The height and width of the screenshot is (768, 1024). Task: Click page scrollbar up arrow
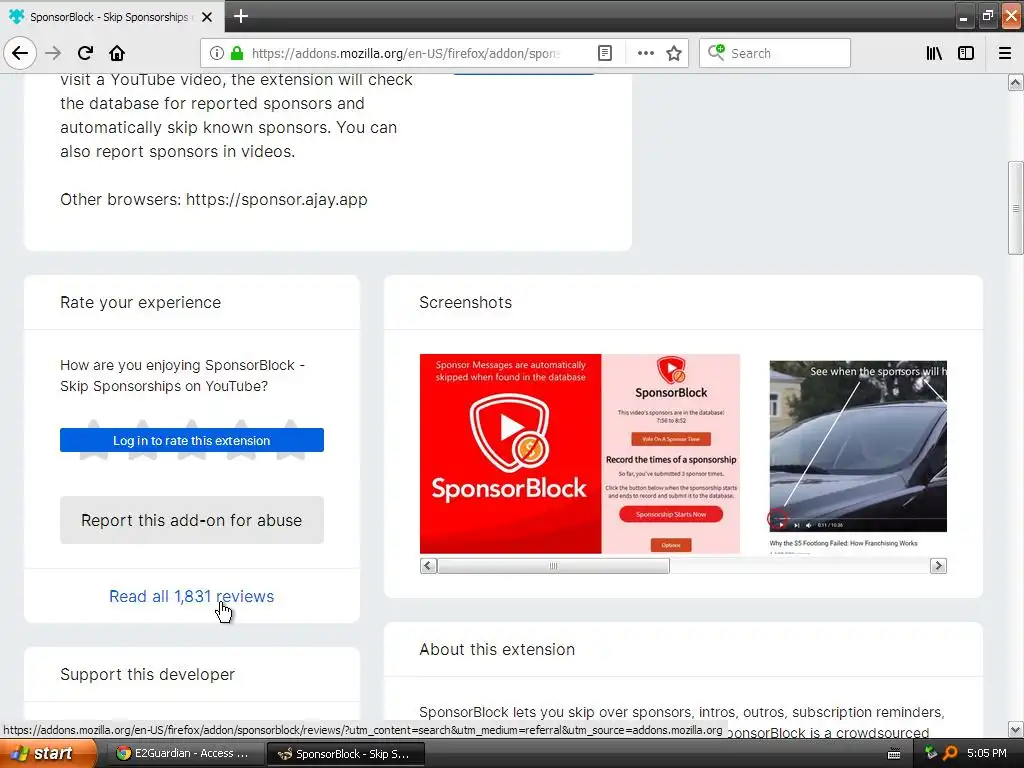tap(1015, 82)
